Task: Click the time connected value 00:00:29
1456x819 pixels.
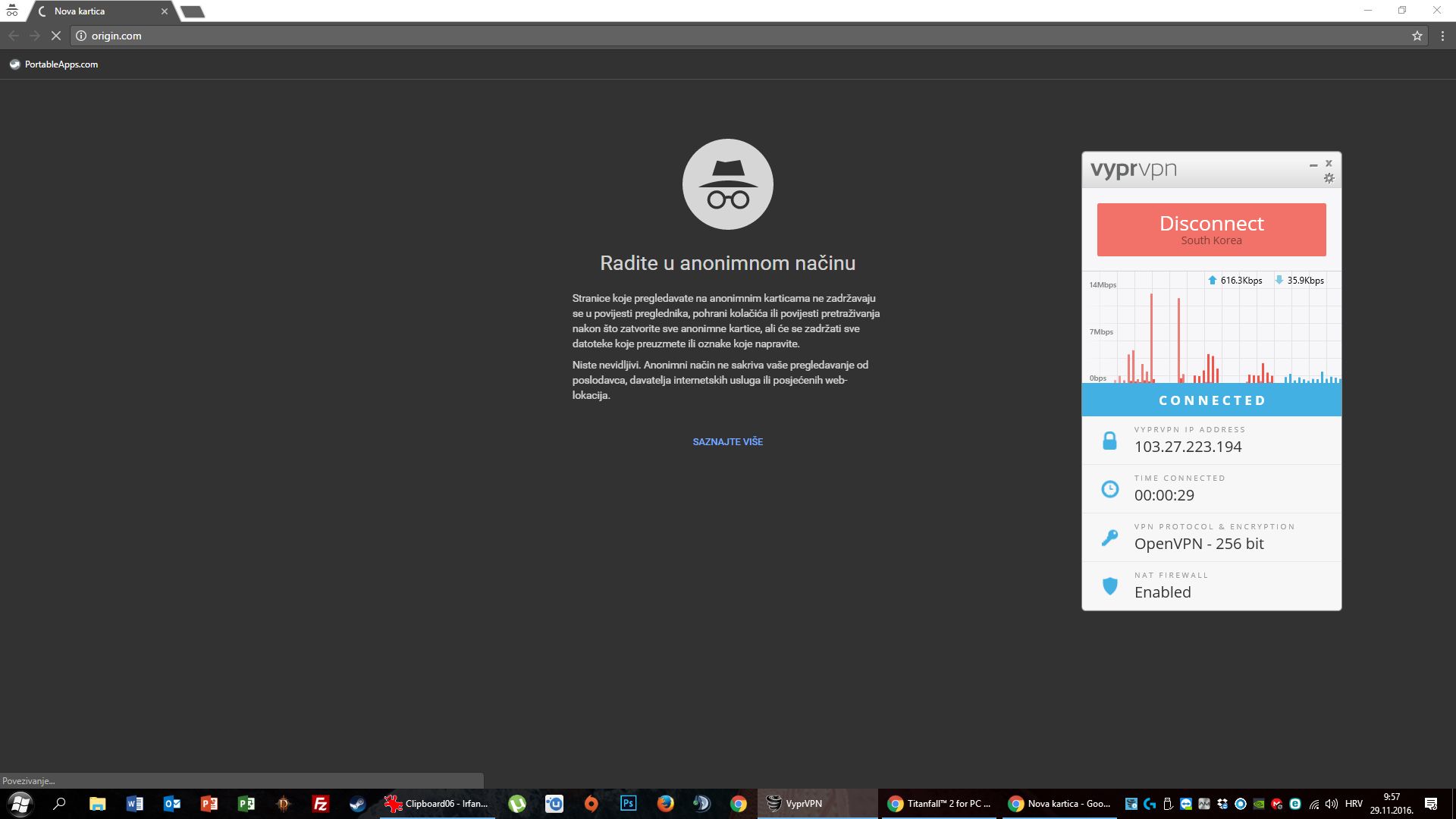Action: 1164,495
